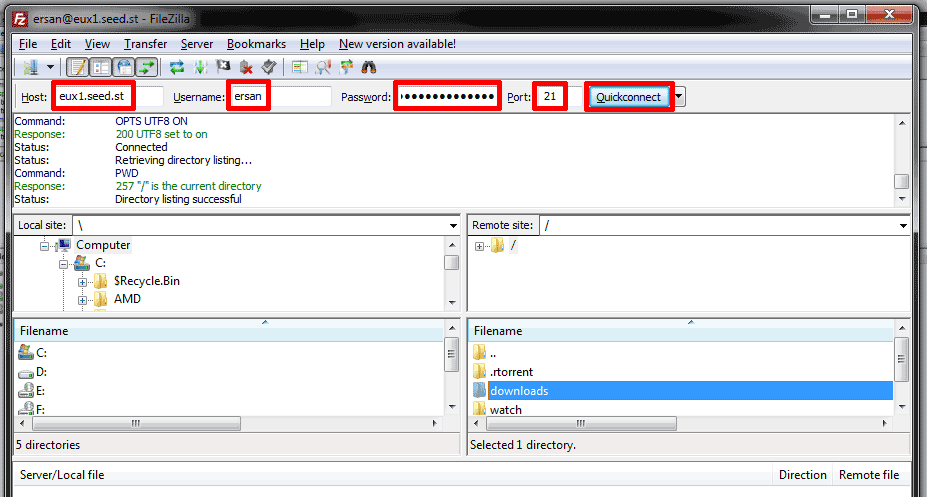Open the Edit menu
This screenshot has width=927, height=497.
(x=60, y=44)
